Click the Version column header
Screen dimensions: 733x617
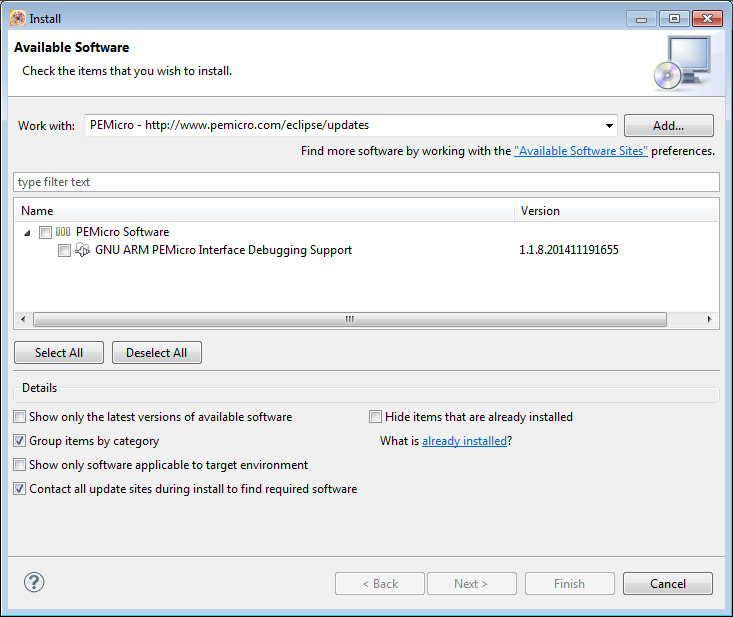point(616,211)
